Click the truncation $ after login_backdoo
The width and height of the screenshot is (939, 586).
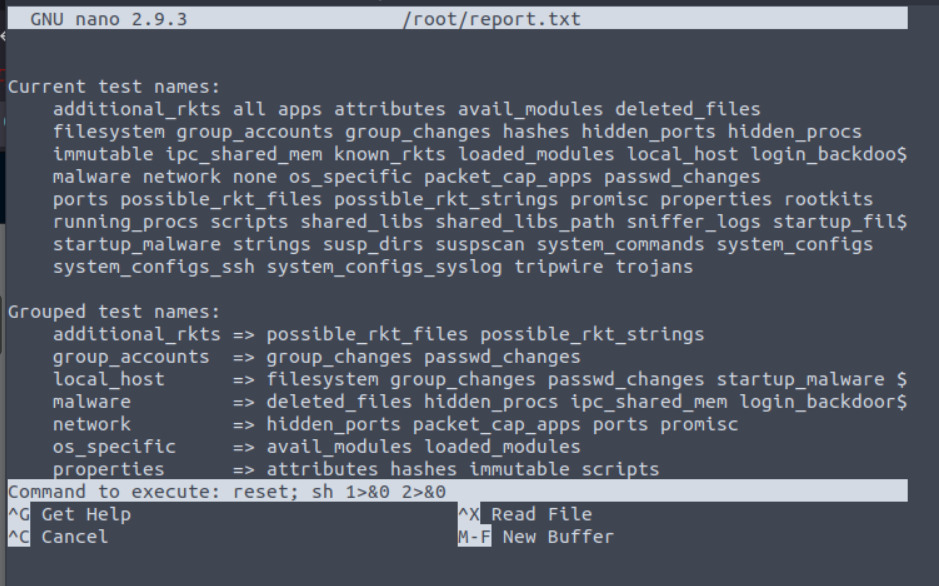click(902, 154)
